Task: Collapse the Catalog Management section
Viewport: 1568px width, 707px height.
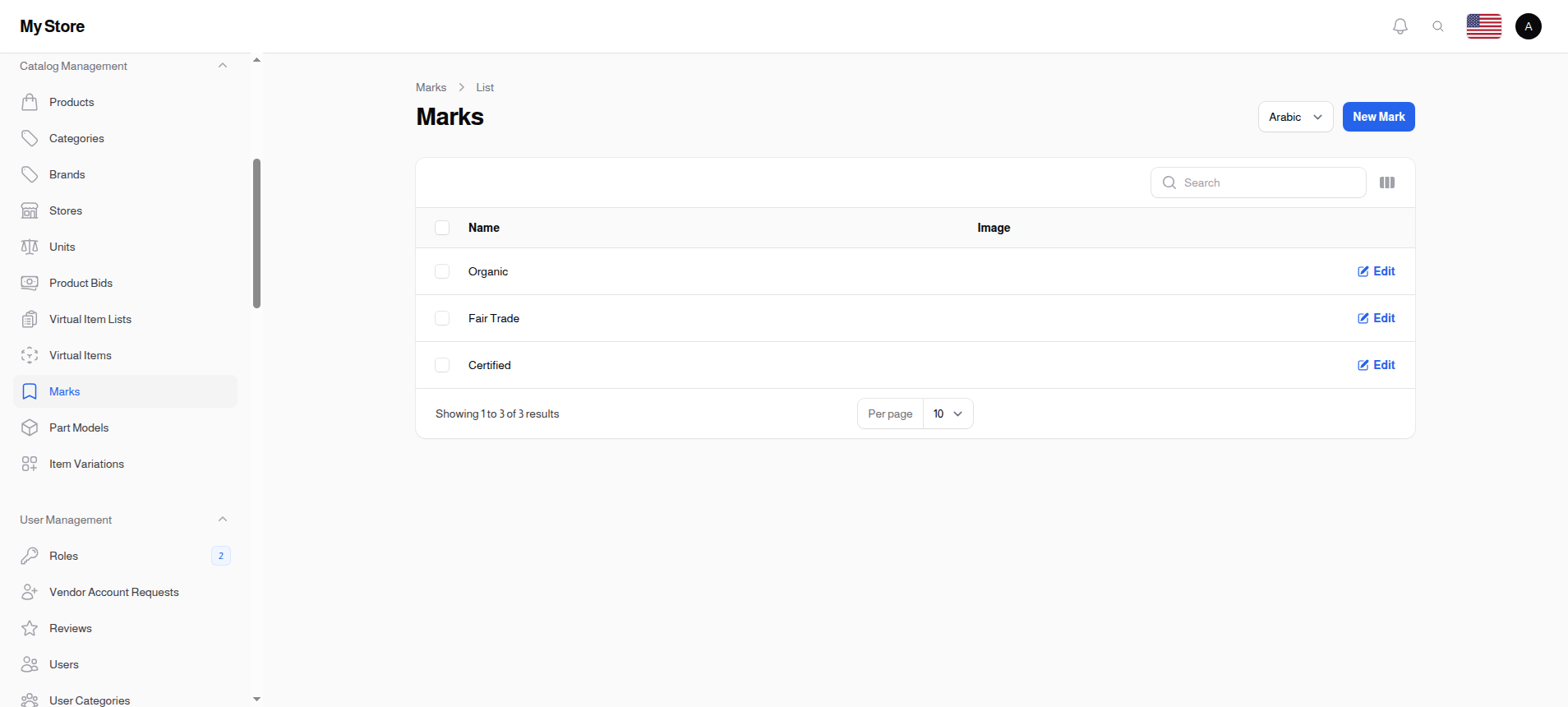Action: pos(223,66)
